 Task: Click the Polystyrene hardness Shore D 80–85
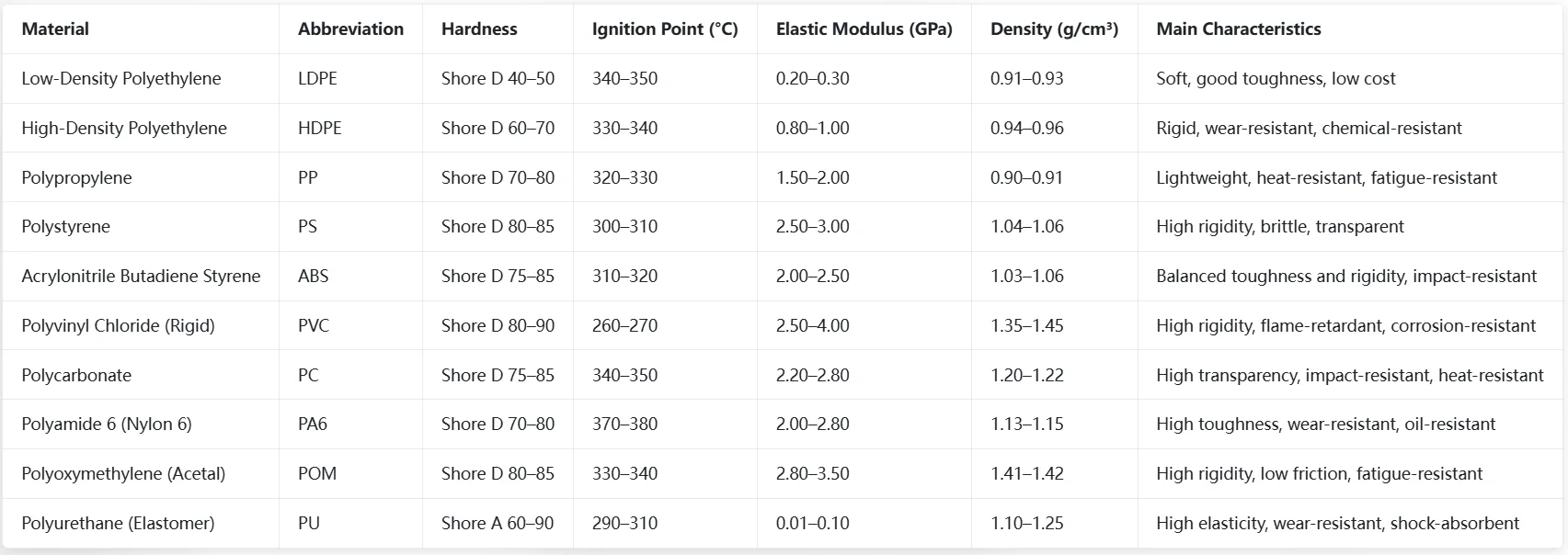point(498,227)
